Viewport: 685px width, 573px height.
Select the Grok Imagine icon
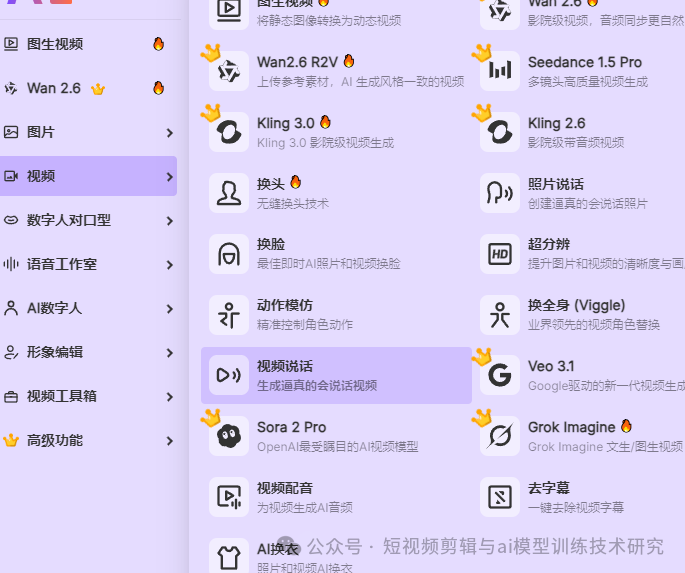pyautogui.click(x=500, y=436)
